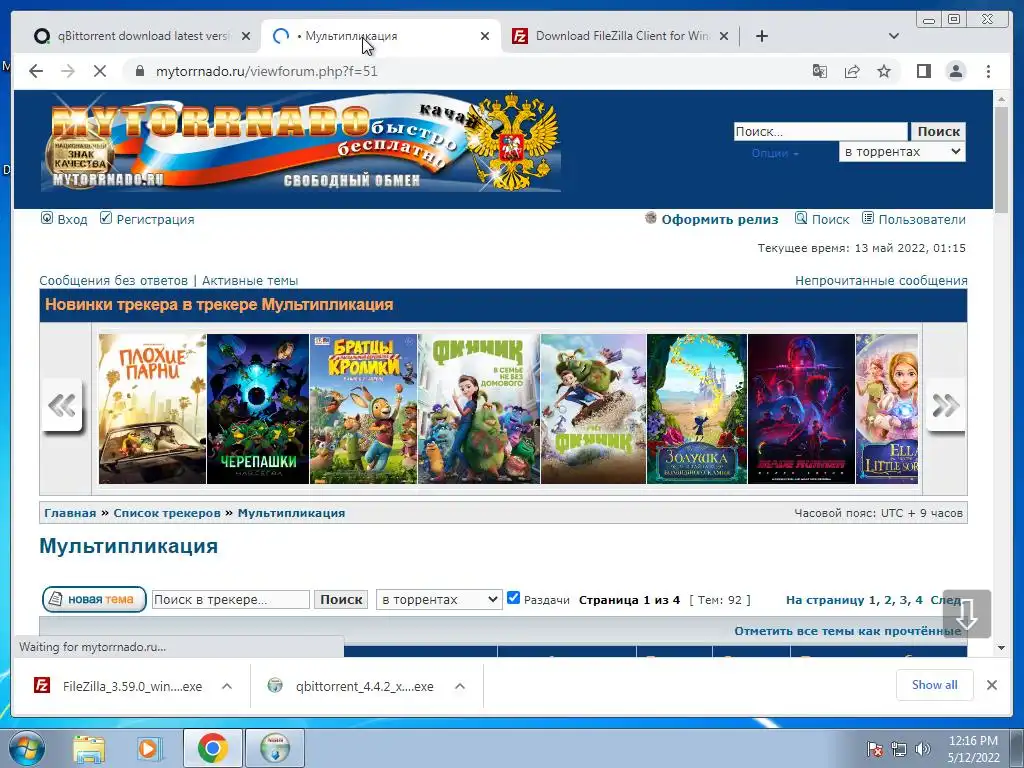Stop loading the current page

point(99,71)
